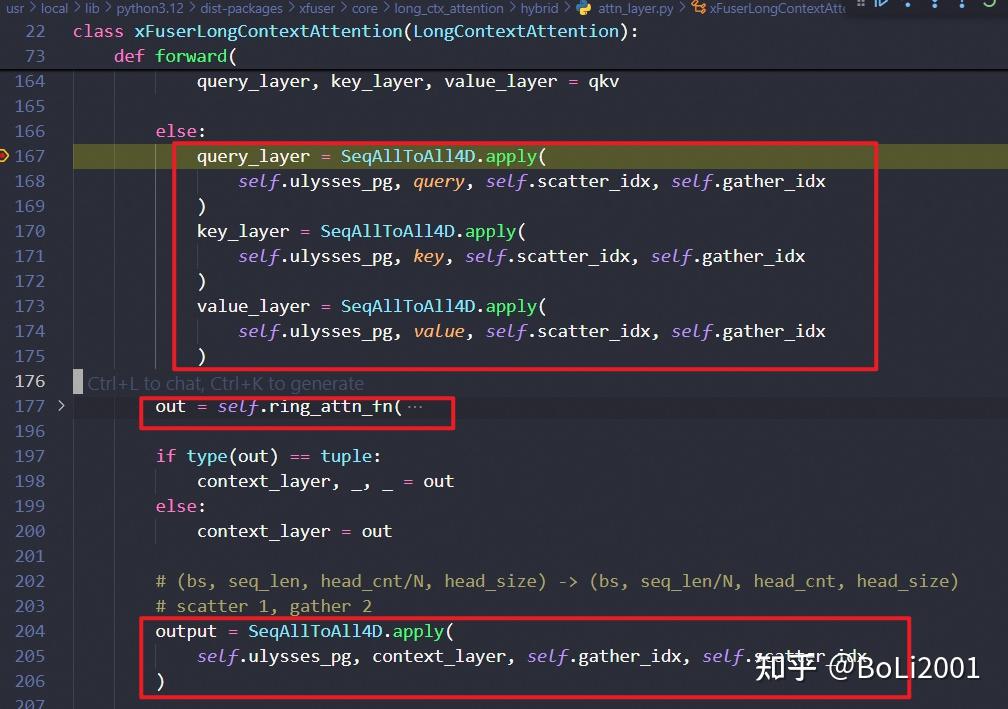Screen dimensions: 1008x709
Task: Click the grid icon in the editor title toolbar
Action: click(860, 5)
